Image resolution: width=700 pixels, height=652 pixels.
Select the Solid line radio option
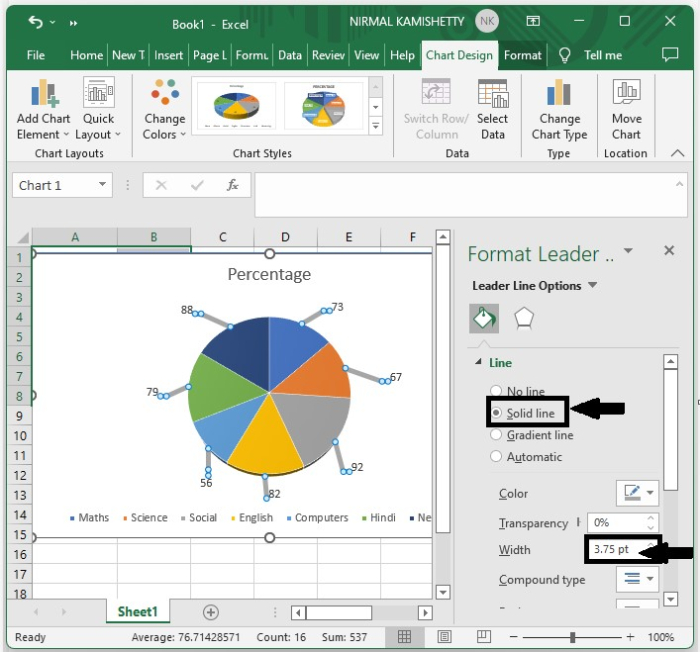click(x=496, y=413)
